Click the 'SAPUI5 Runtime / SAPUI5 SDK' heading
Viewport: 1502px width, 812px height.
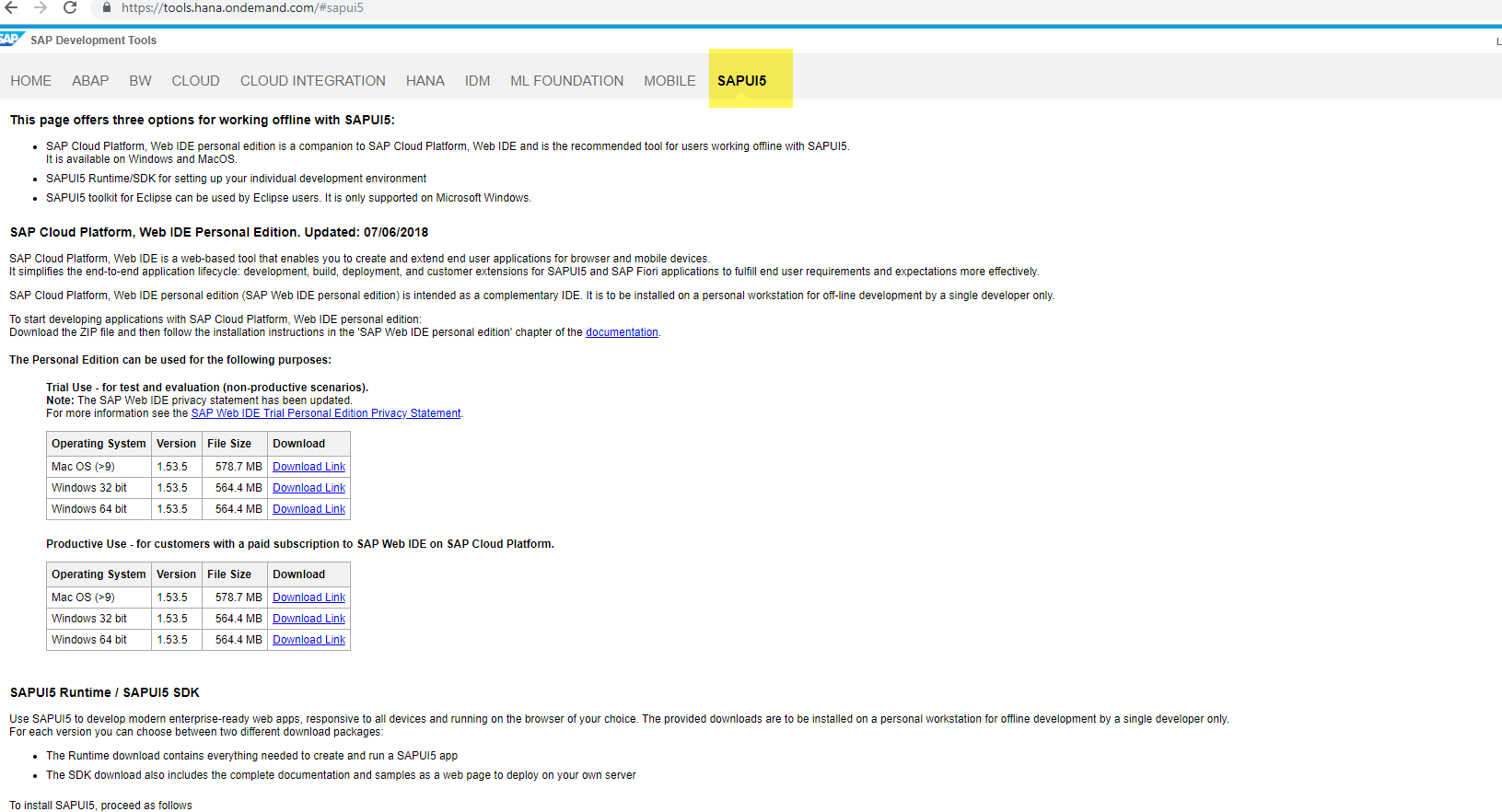coord(105,692)
